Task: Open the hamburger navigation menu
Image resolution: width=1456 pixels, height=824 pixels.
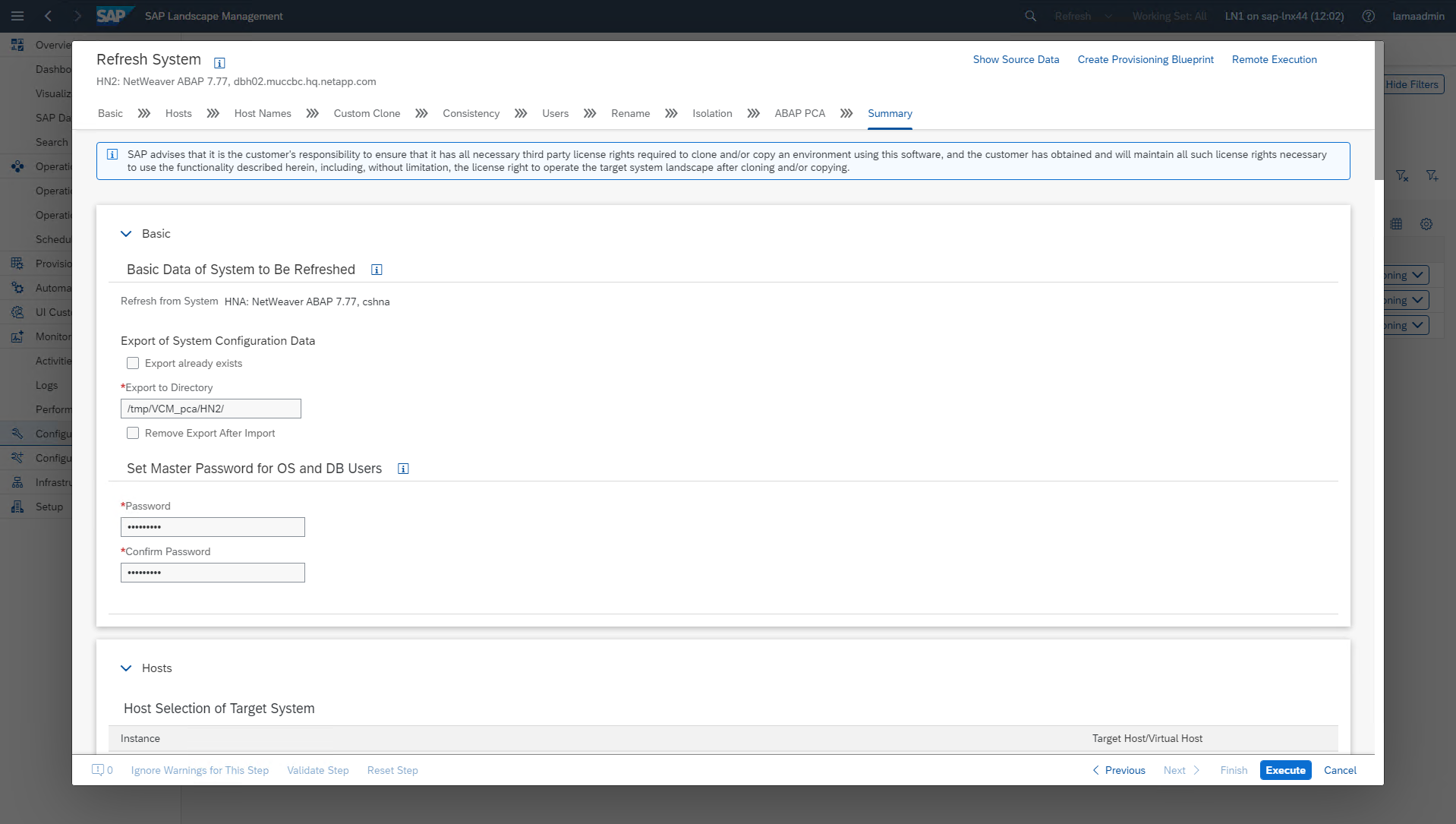Action: tap(17, 16)
